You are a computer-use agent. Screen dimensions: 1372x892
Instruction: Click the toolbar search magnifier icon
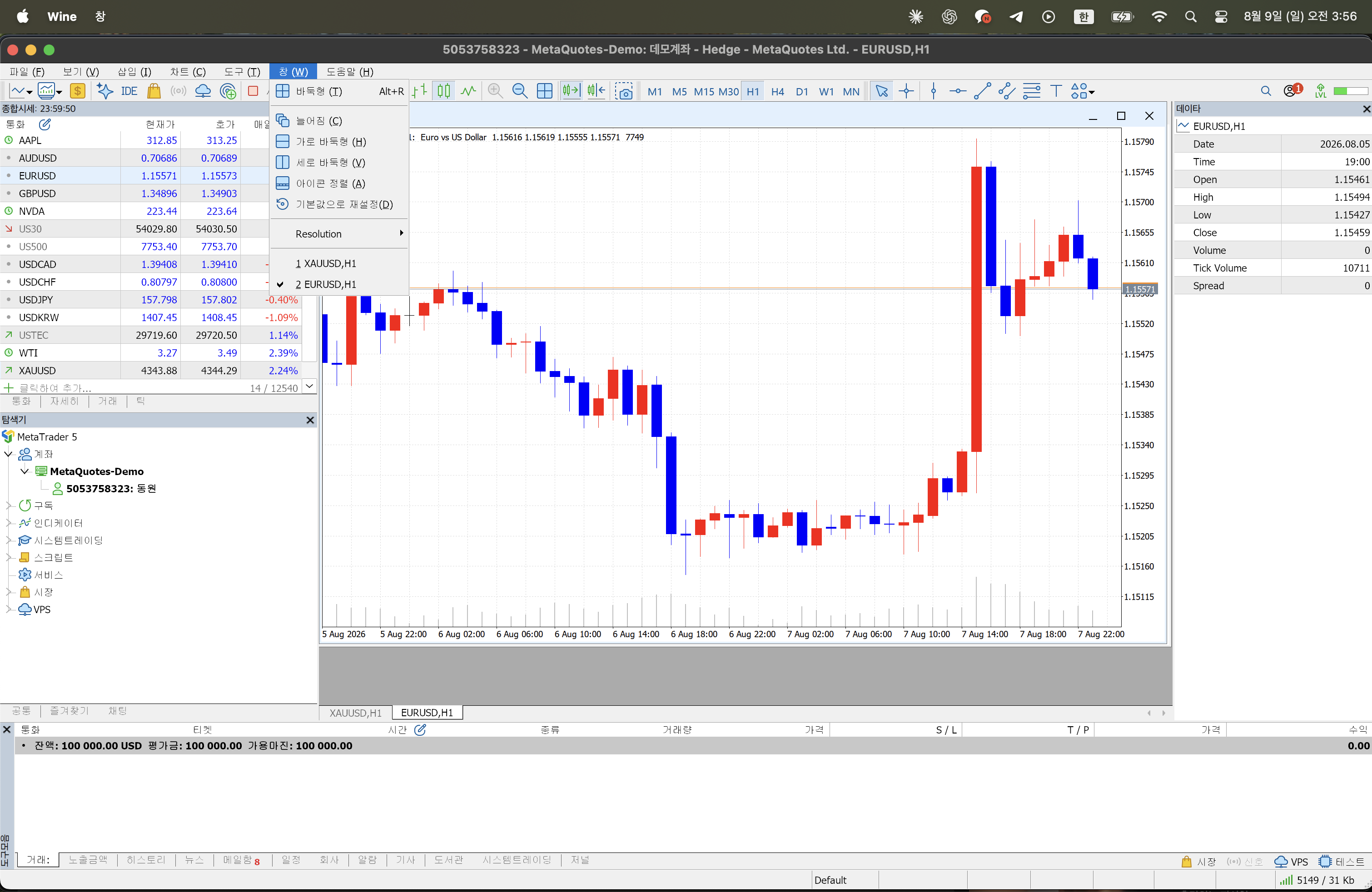(x=1266, y=91)
